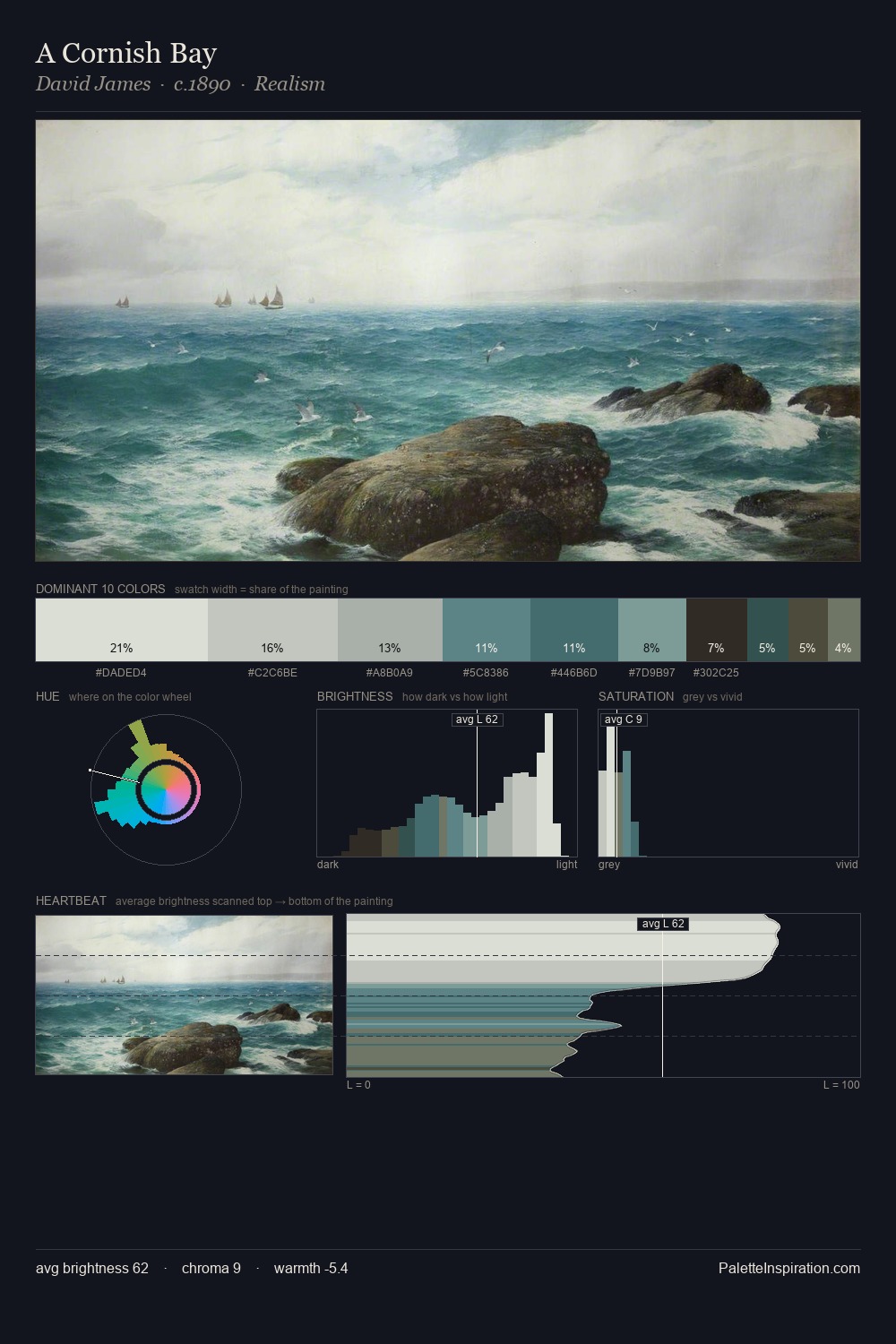This screenshot has width=896, height=1344.
Task: Click the #302C25 dark brown swatch (7%)
Action: (717, 630)
